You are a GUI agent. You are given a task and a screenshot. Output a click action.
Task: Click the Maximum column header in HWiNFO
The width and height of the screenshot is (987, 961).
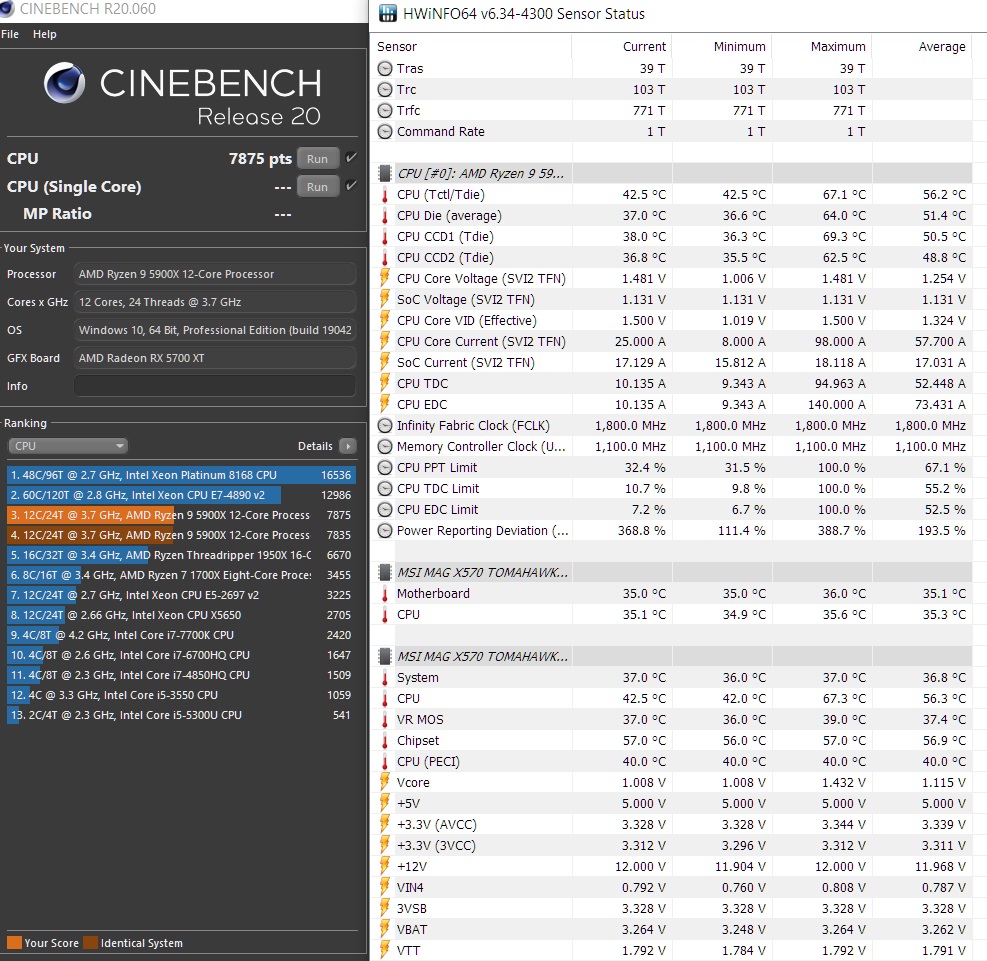838,47
